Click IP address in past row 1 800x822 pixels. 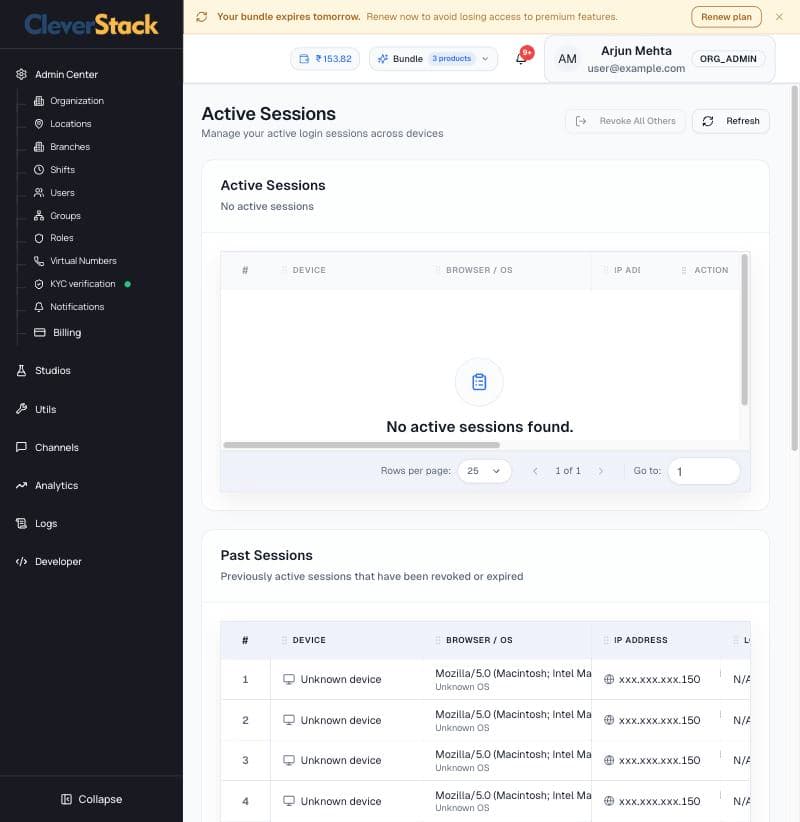(660, 679)
